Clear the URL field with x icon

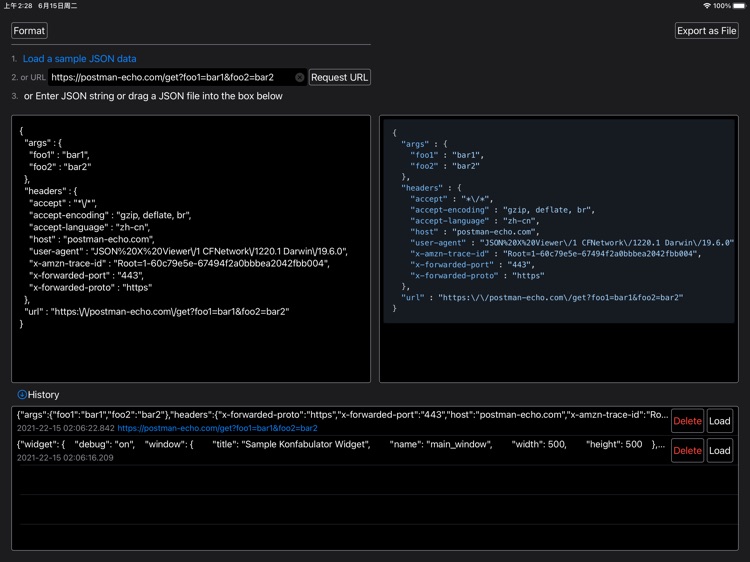[x=299, y=77]
